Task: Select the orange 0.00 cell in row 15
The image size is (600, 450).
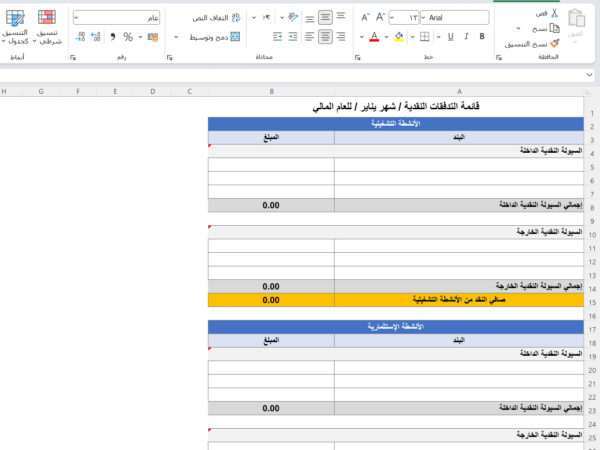Action: (x=271, y=300)
